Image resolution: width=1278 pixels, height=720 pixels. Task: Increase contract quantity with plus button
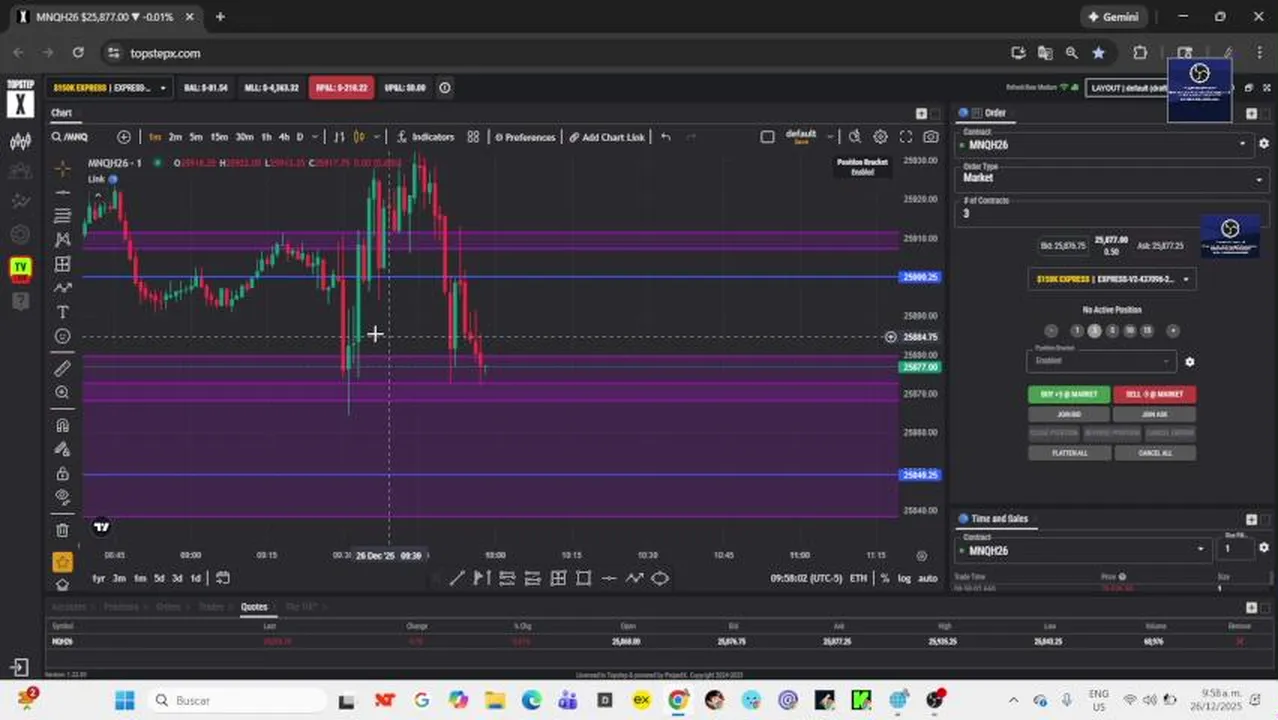coord(1172,331)
